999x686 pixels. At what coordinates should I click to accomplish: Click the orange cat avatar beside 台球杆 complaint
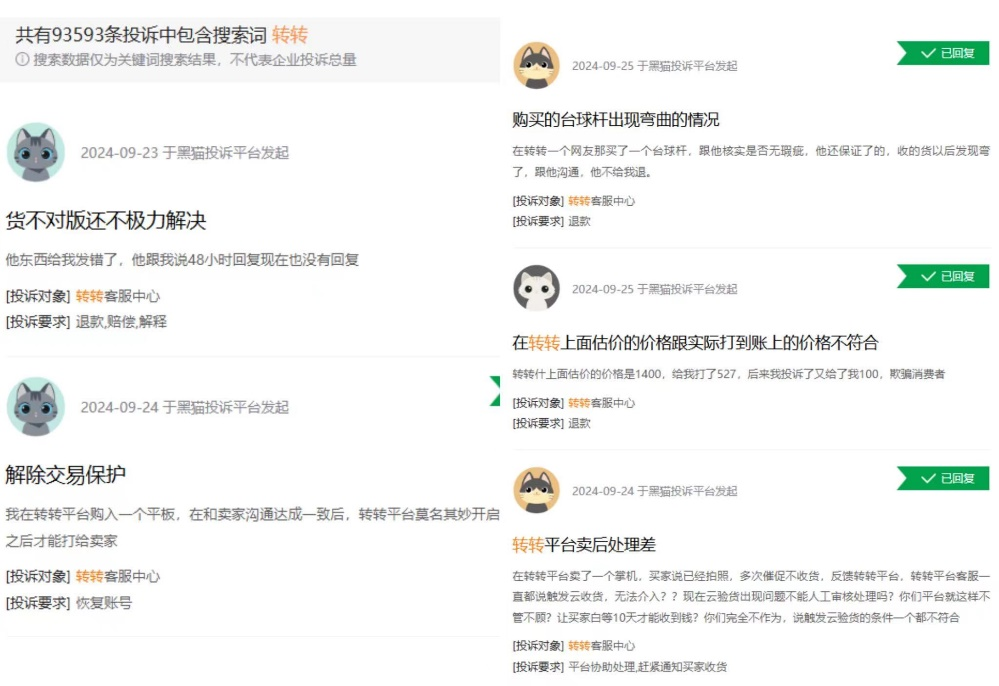[x=536, y=65]
